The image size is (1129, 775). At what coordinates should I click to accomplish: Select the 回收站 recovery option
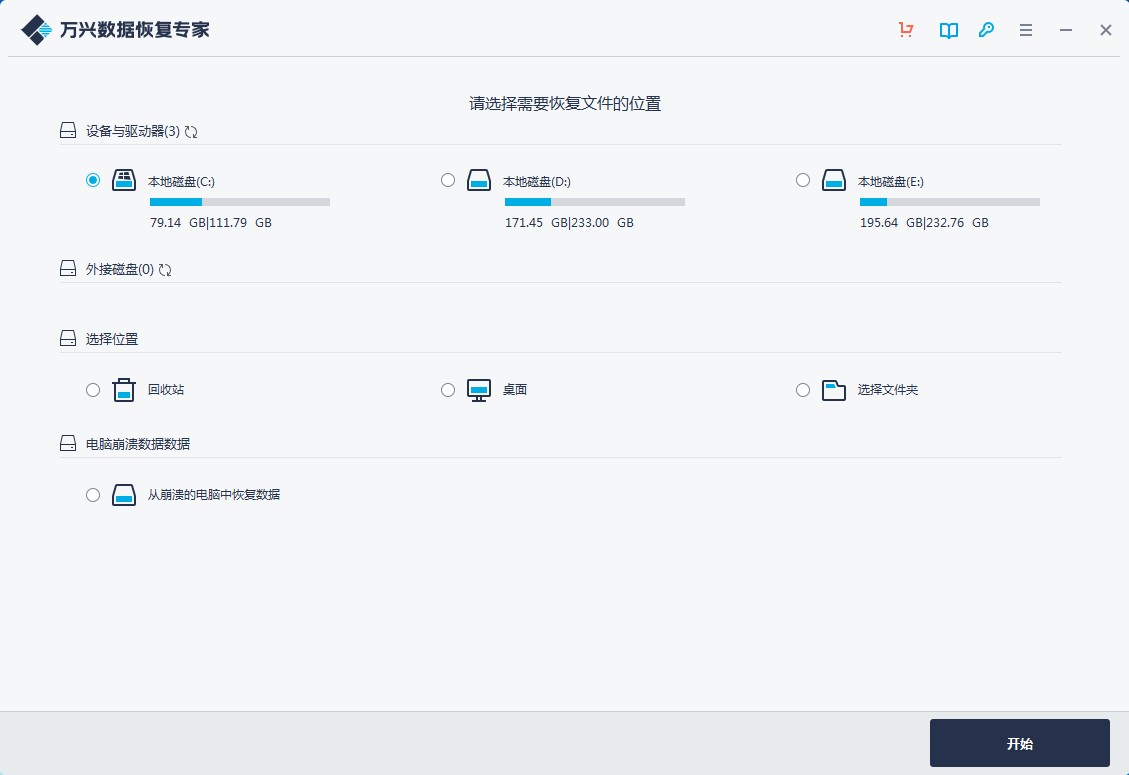click(93, 390)
